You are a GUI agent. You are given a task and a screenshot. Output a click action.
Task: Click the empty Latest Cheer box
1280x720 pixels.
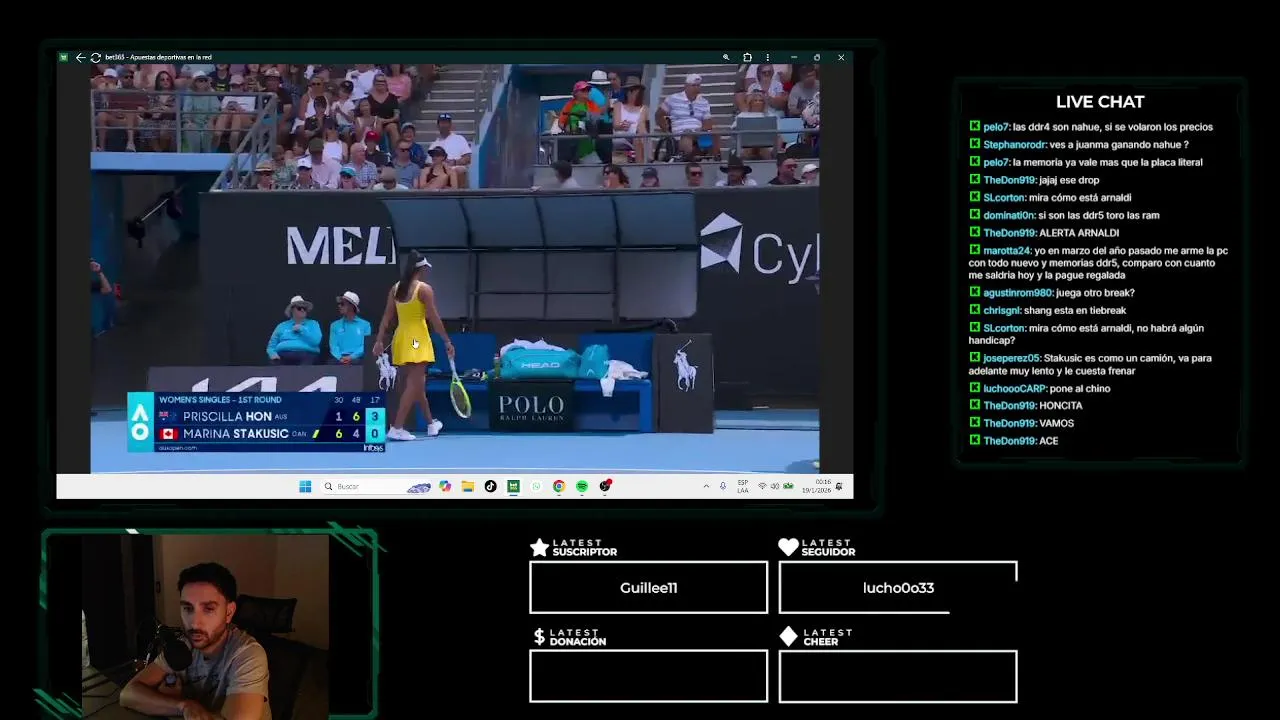[x=898, y=676]
